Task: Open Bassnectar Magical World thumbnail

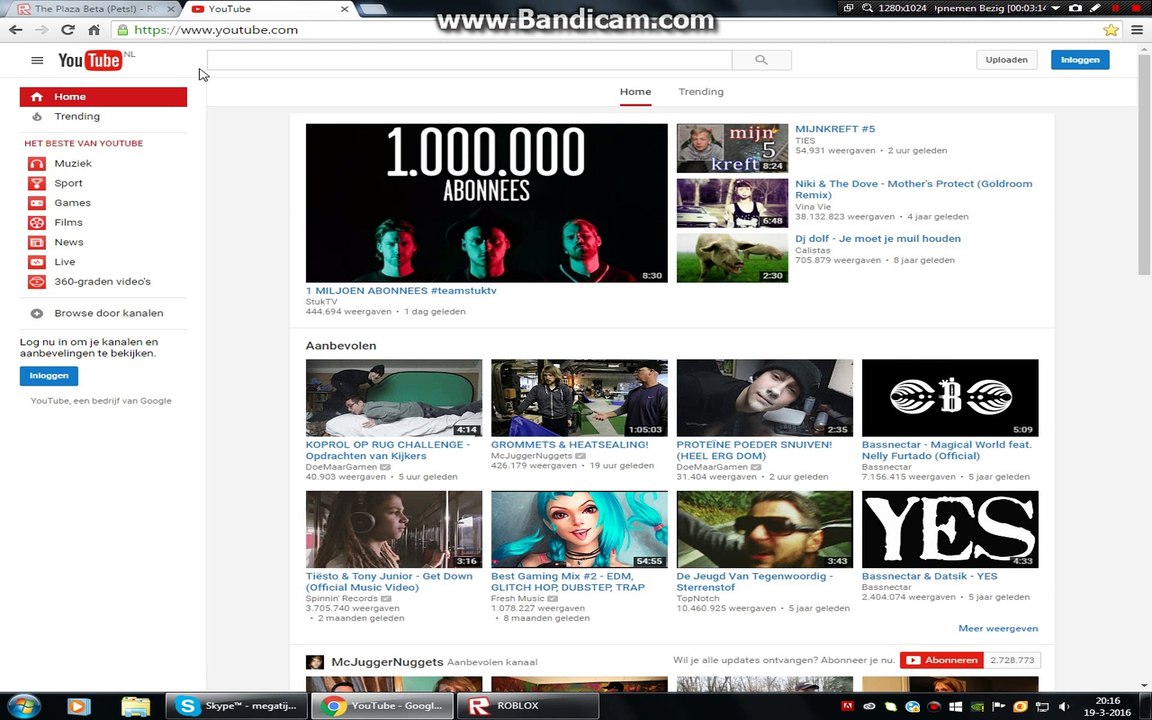Action: (x=950, y=398)
